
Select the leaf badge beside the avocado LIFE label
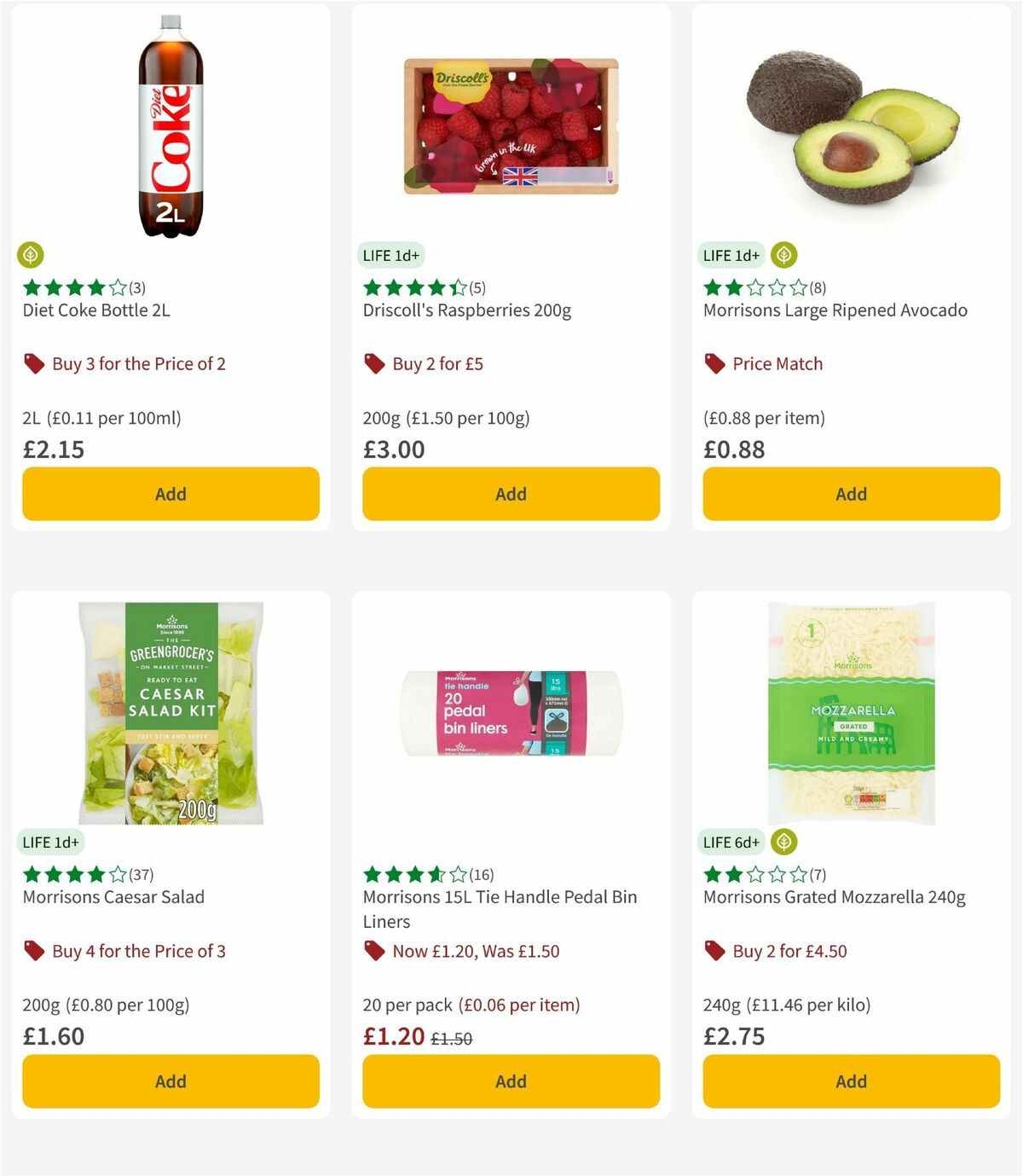click(783, 255)
